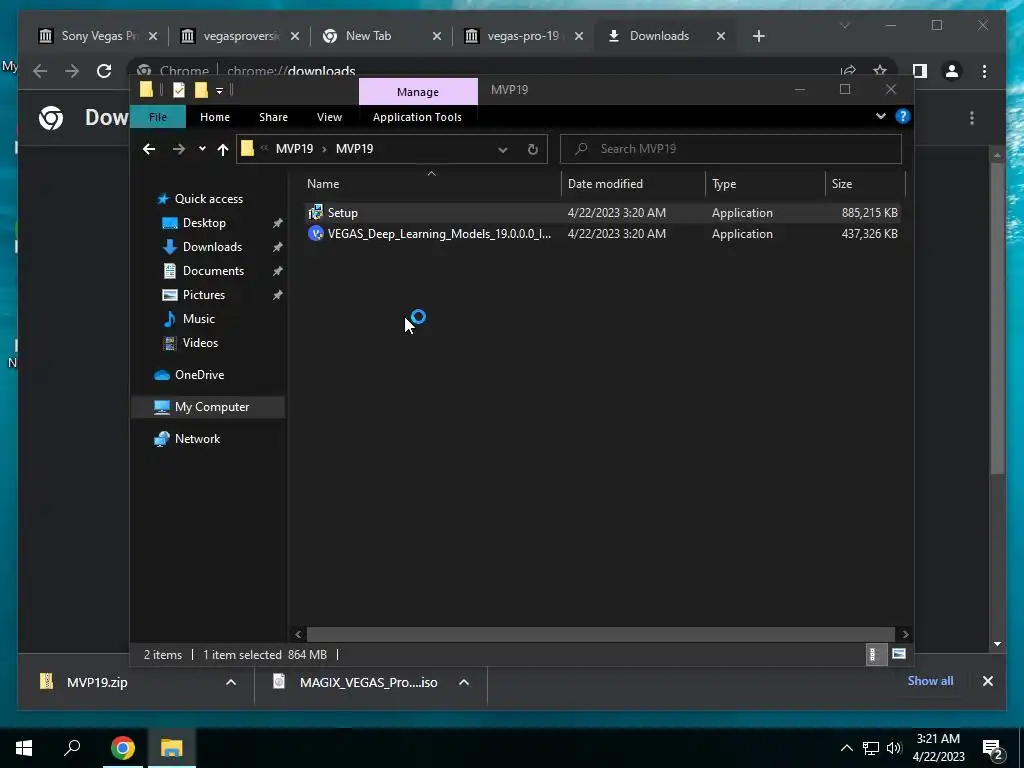The height and width of the screenshot is (768, 1024).
Task: Select My Computer in navigation pane
Action: [x=212, y=407]
